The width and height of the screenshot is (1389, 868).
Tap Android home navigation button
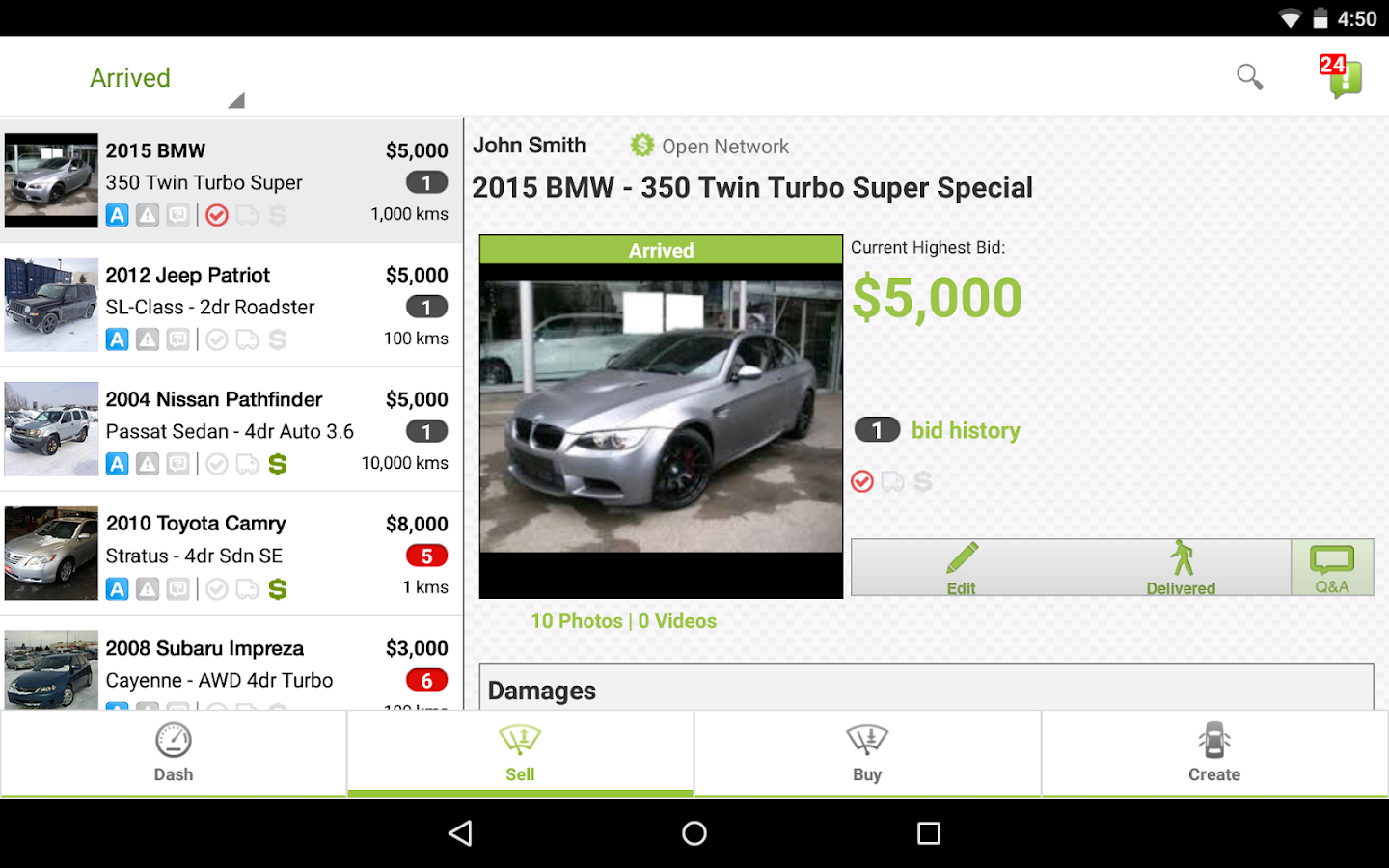click(694, 833)
